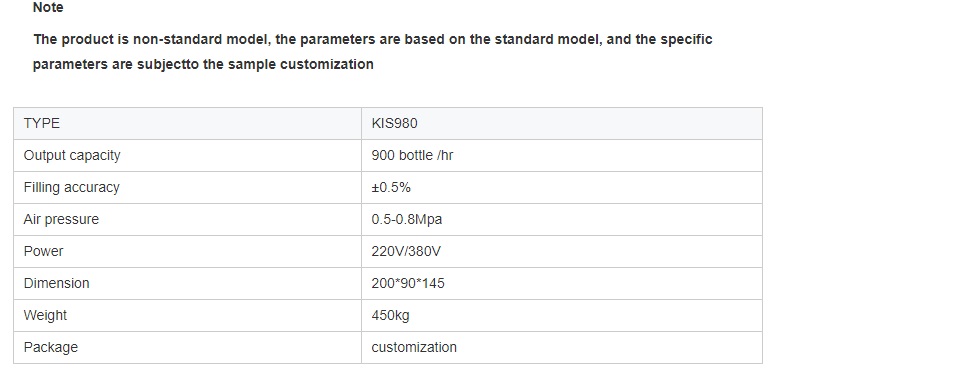
Task: Click the 220V/380V value cell
Action: click(562, 251)
